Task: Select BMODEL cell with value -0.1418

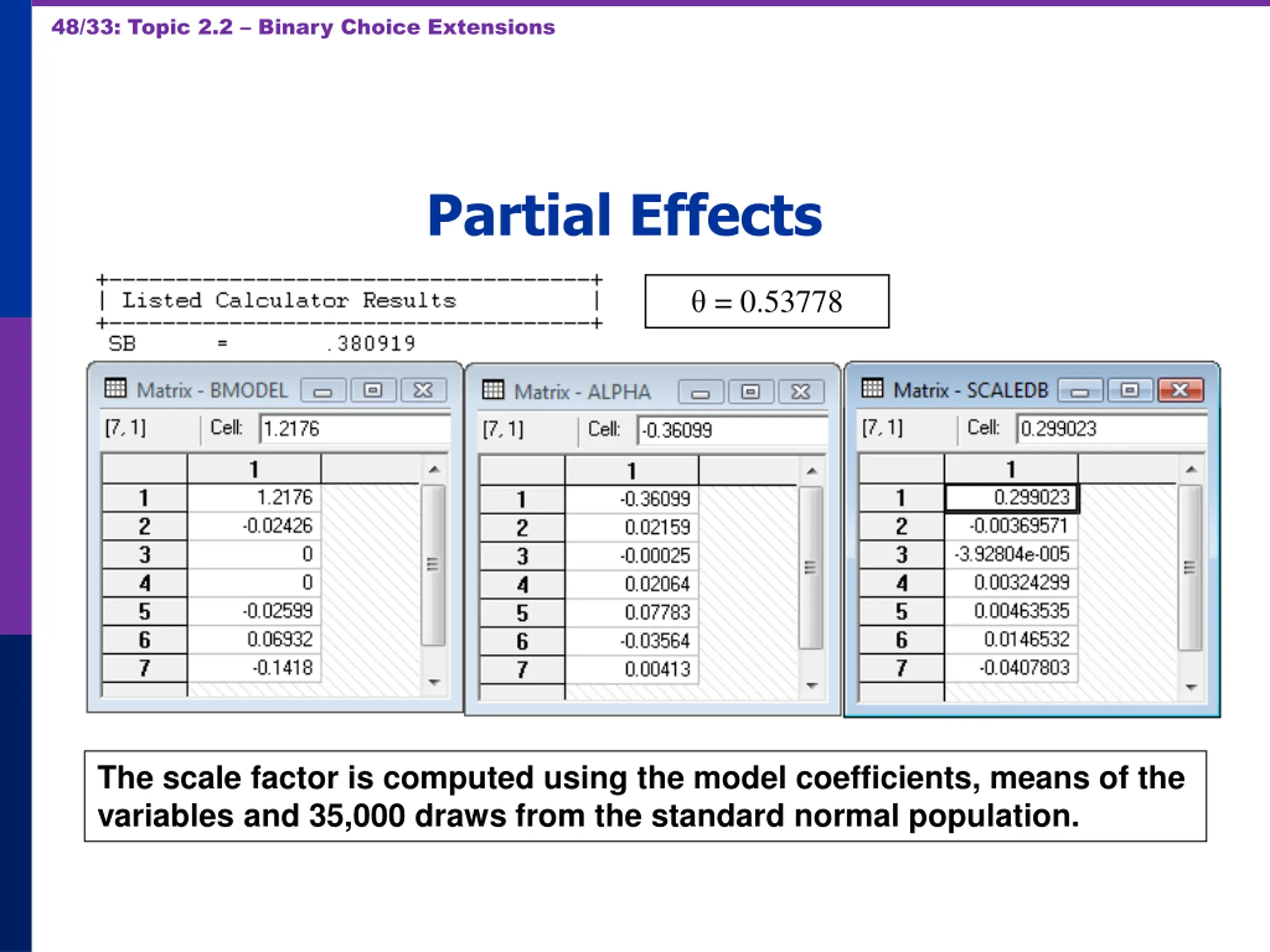Action: (x=254, y=668)
